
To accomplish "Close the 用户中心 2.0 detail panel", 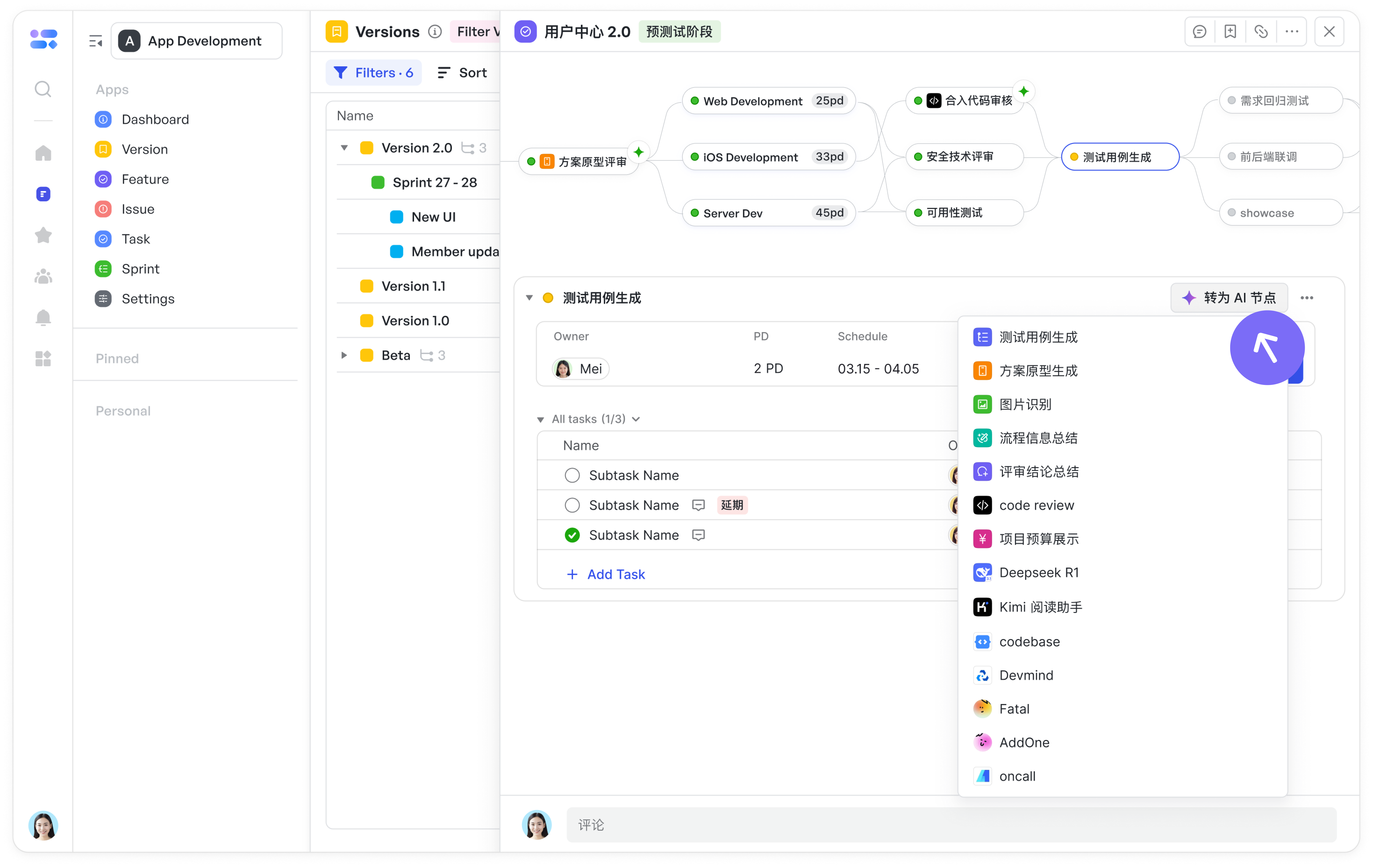I will pyautogui.click(x=1329, y=31).
